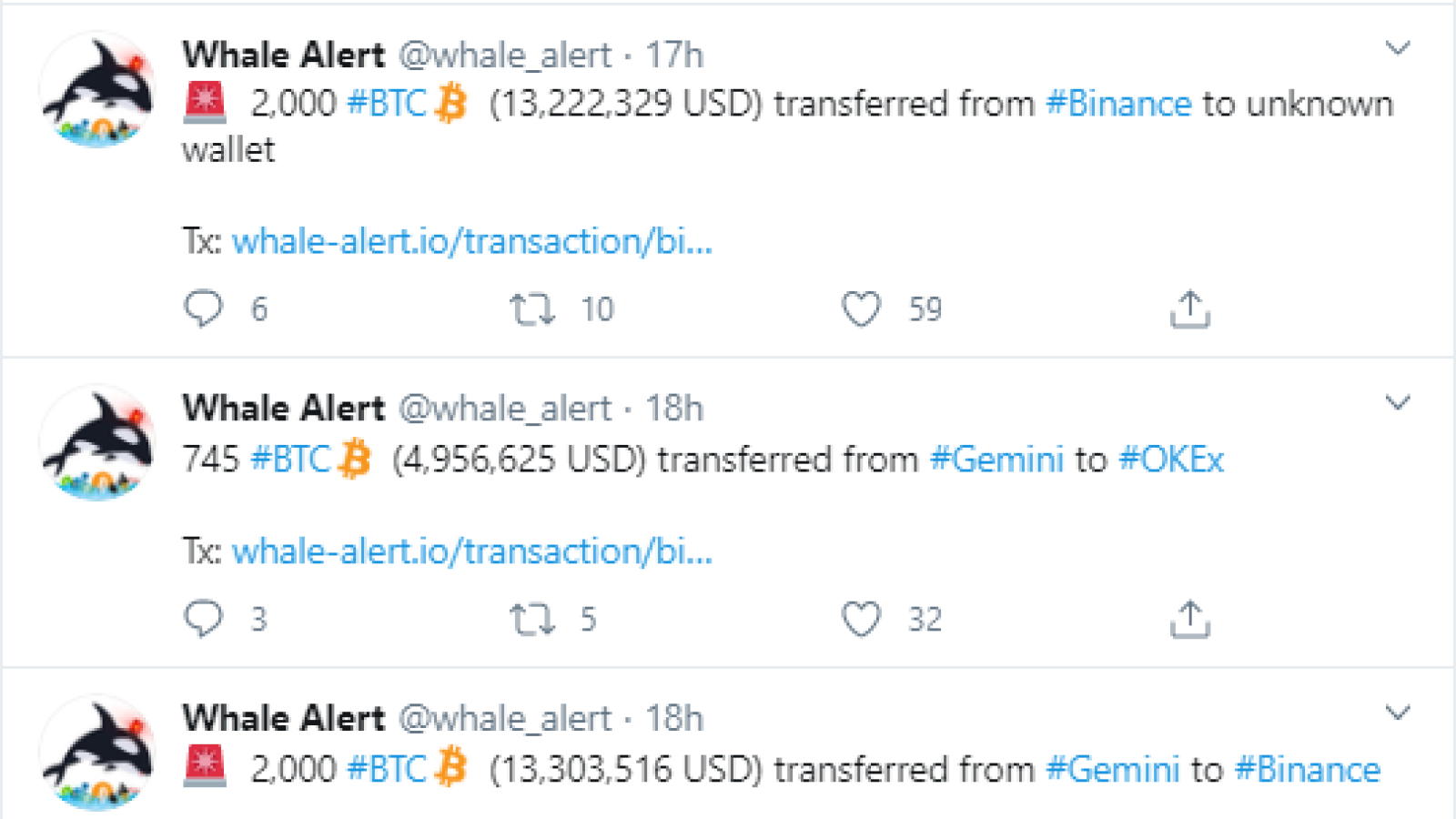Open whale-alert.io link in first tweet
1456x819 pixels.
tap(472, 241)
